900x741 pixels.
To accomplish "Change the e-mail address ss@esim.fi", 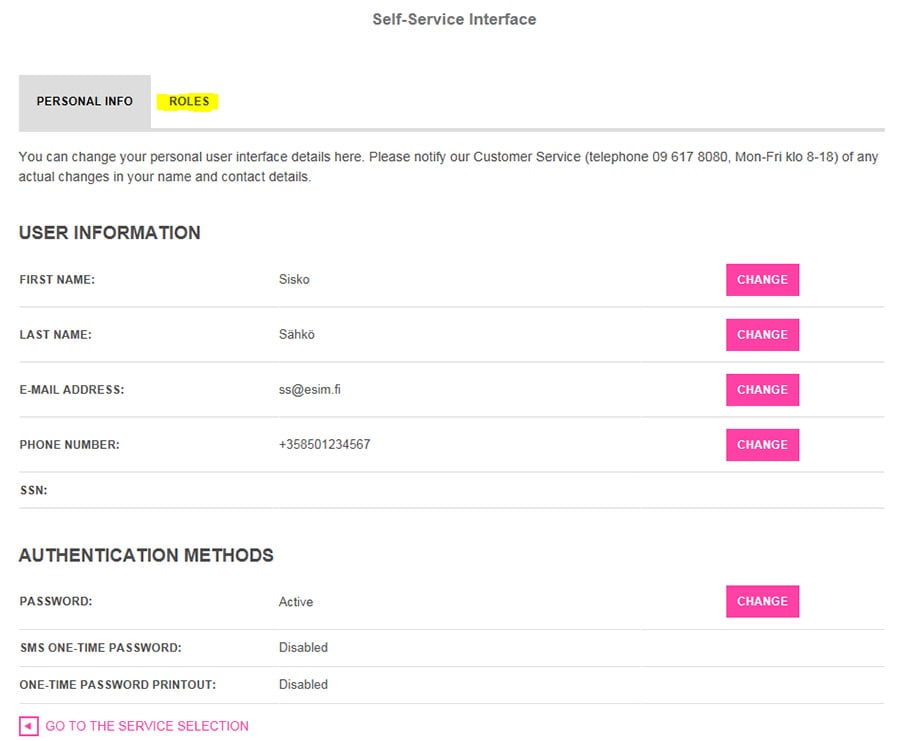I will (762, 390).
